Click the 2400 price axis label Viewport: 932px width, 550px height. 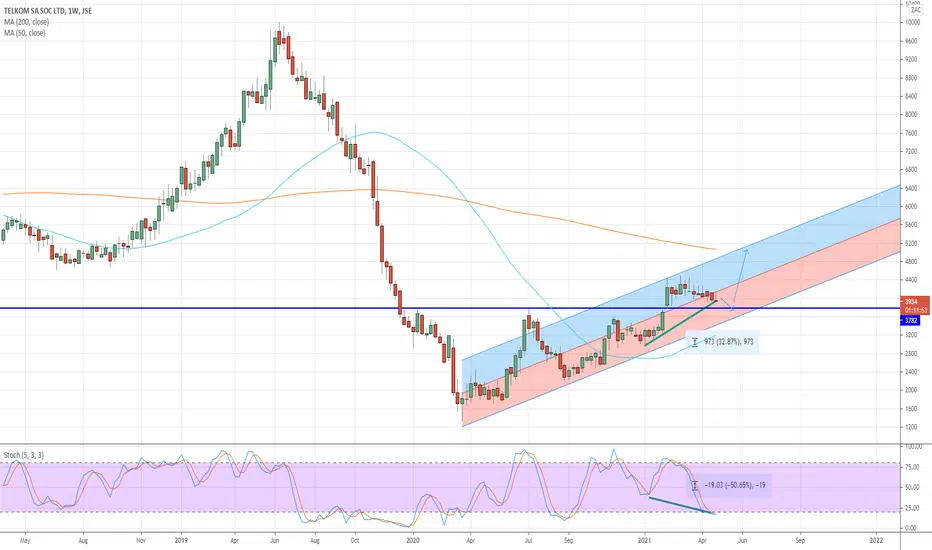click(911, 372)
